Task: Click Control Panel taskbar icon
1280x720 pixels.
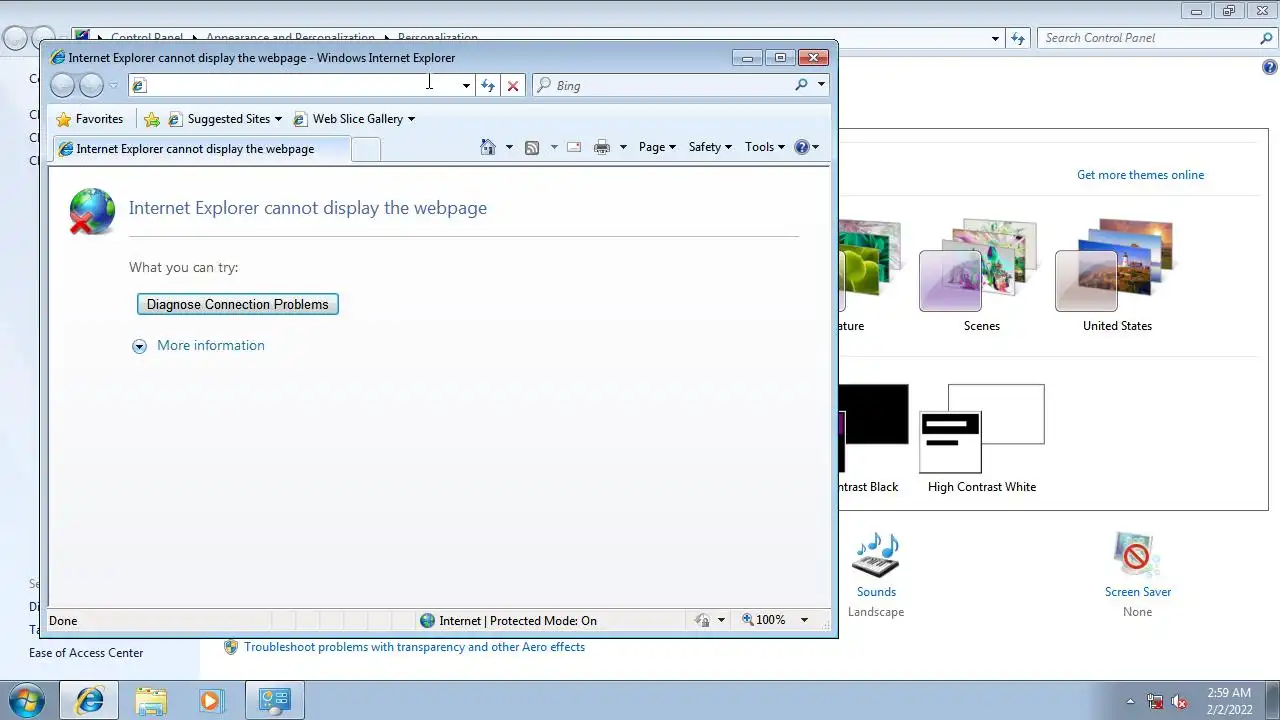Action: tap(274, 700)
